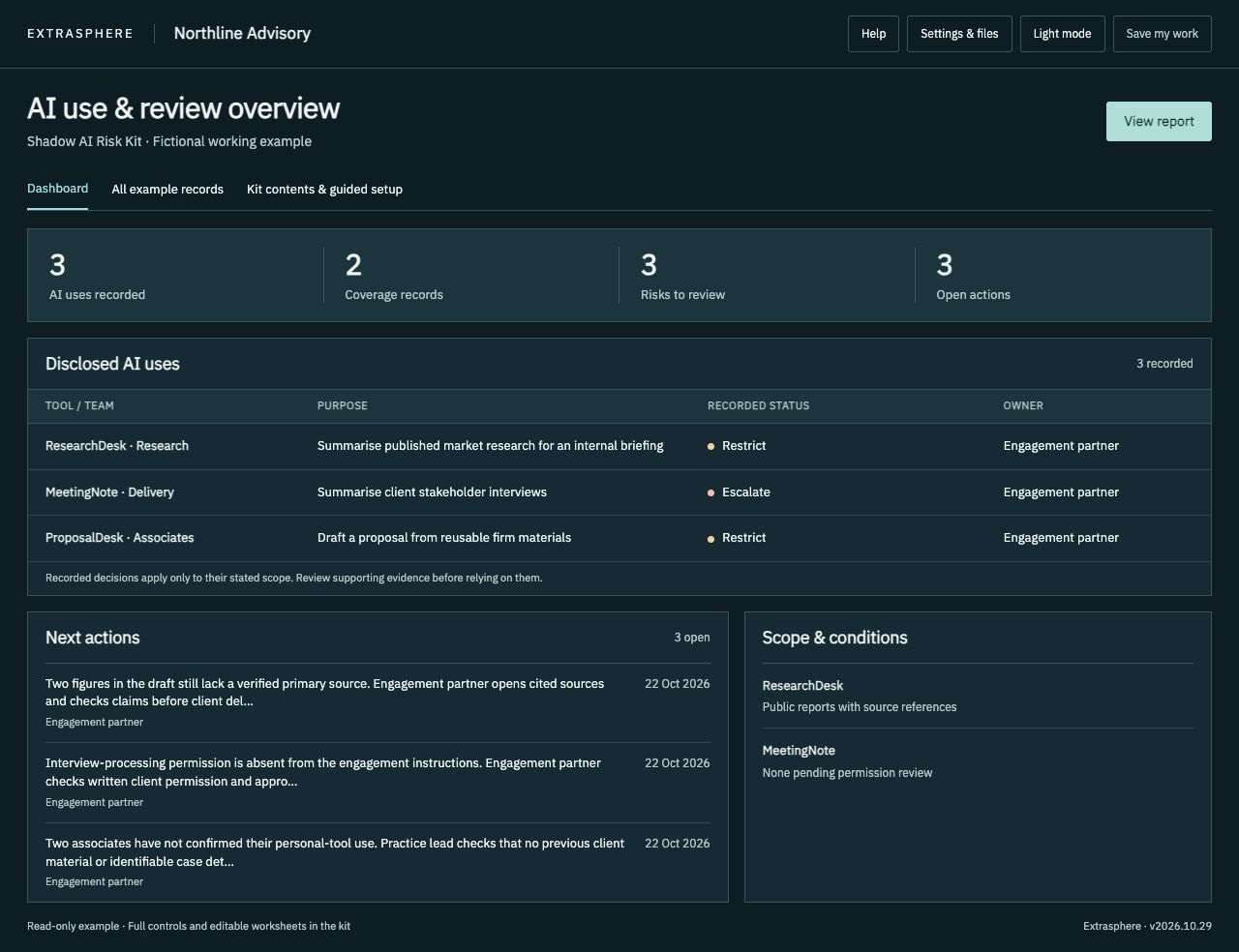Image resolution: width=1239 pixels, height=952 pixels.
Task: Click Engagement partner owner for MeetingNote row
Action: [1061, 492]
